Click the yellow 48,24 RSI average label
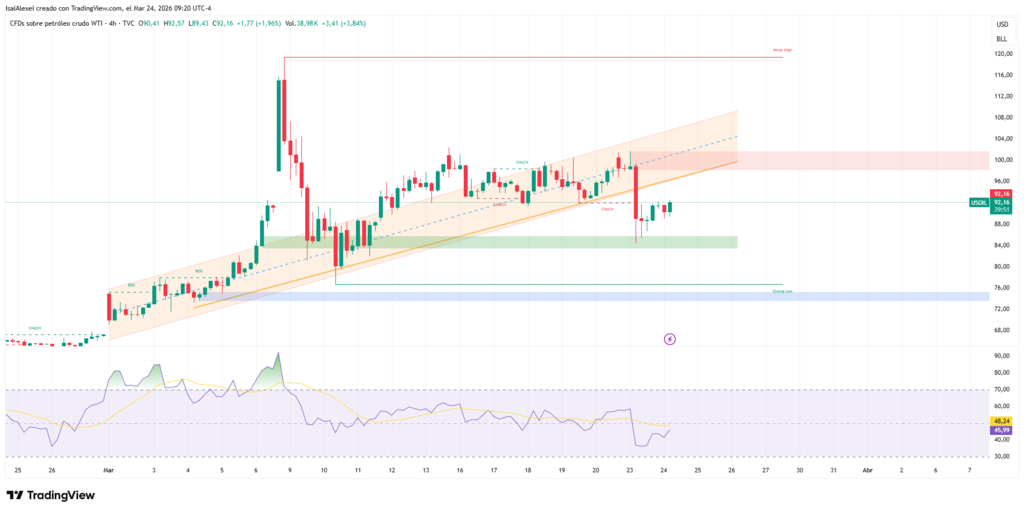The height and width of the screenshot is (512, 1024). (1001, 421)
